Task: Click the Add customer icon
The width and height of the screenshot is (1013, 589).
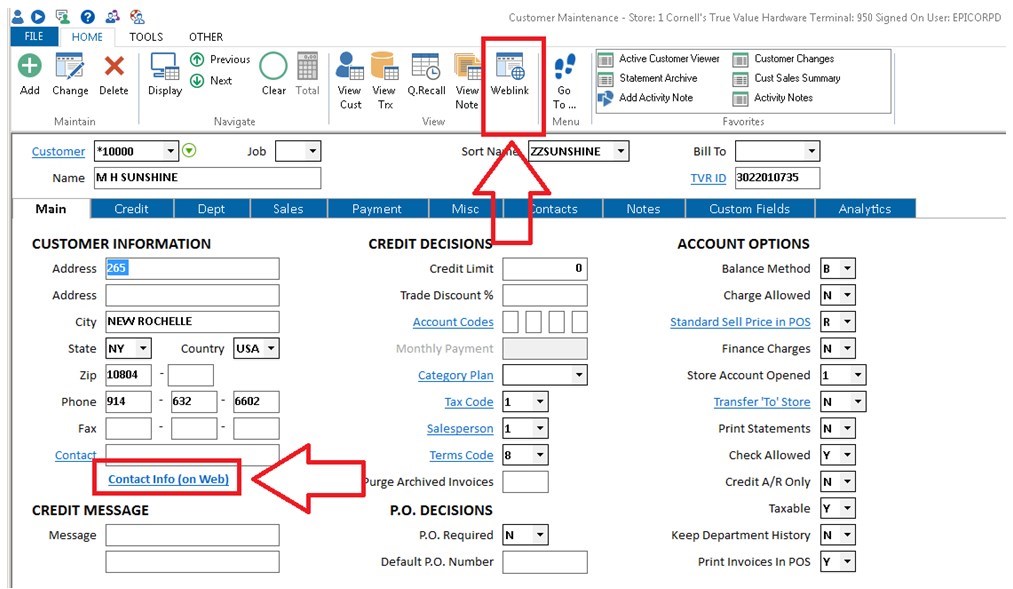Action: point(30,67)
